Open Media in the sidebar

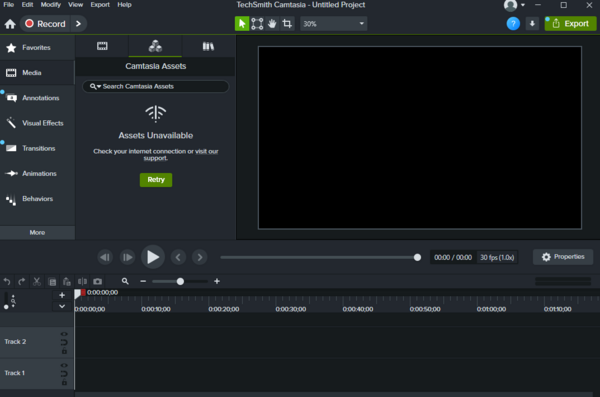coord(37,73)
